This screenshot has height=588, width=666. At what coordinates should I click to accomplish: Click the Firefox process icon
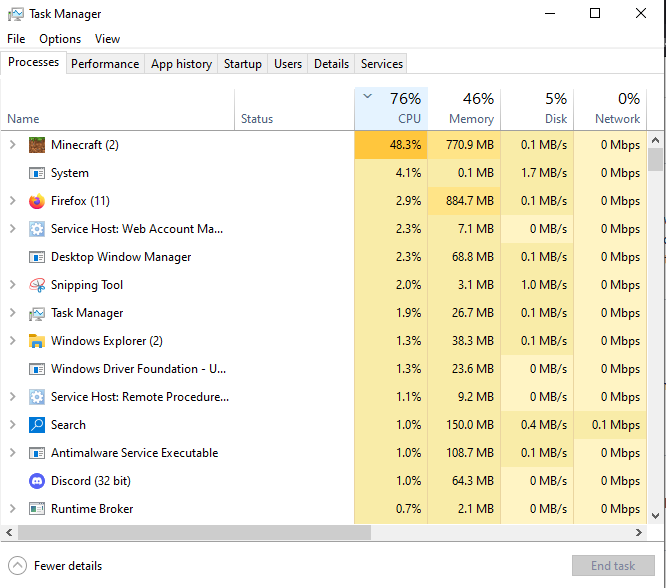click(37, 201)
